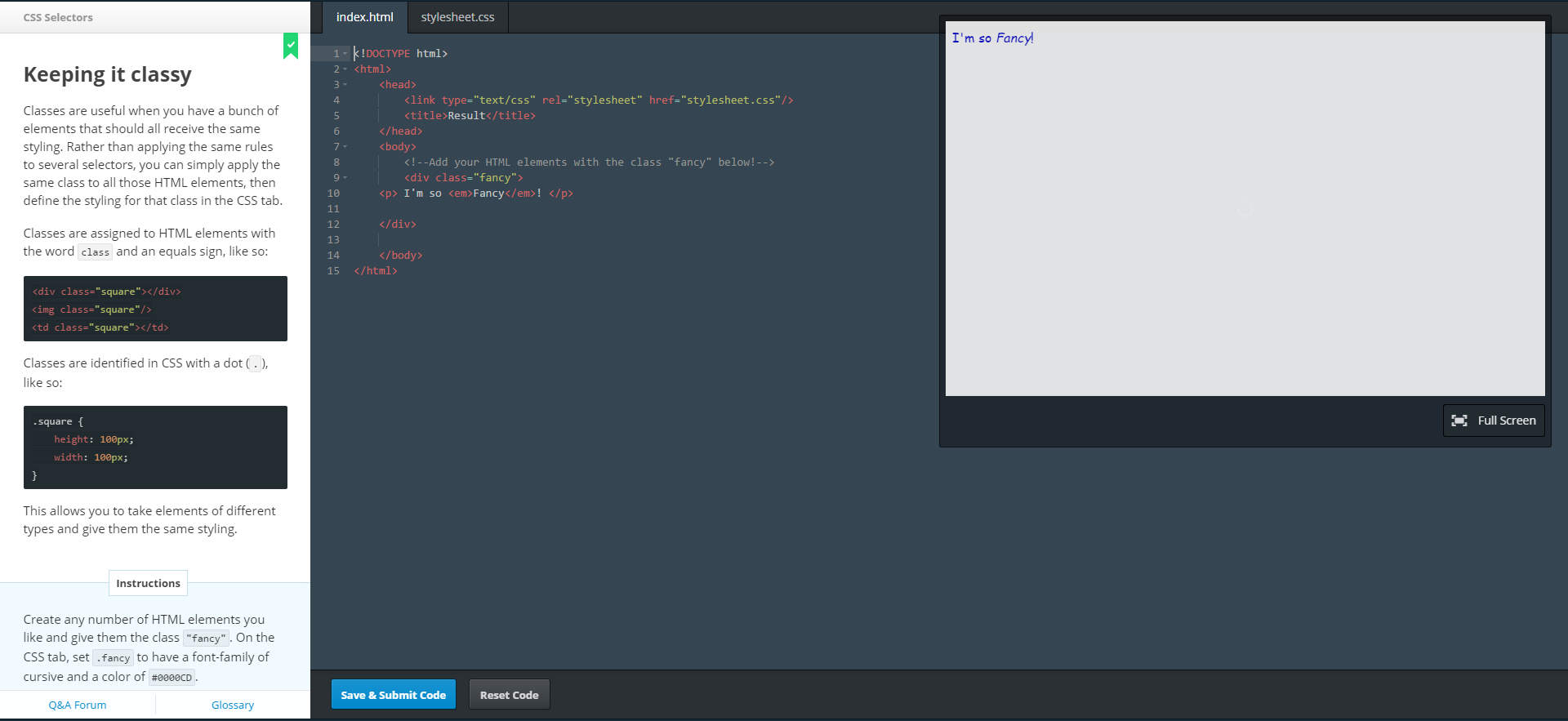The image size is (1568, 721).
Task: Fold the head section on line 3
Action: 345,85
